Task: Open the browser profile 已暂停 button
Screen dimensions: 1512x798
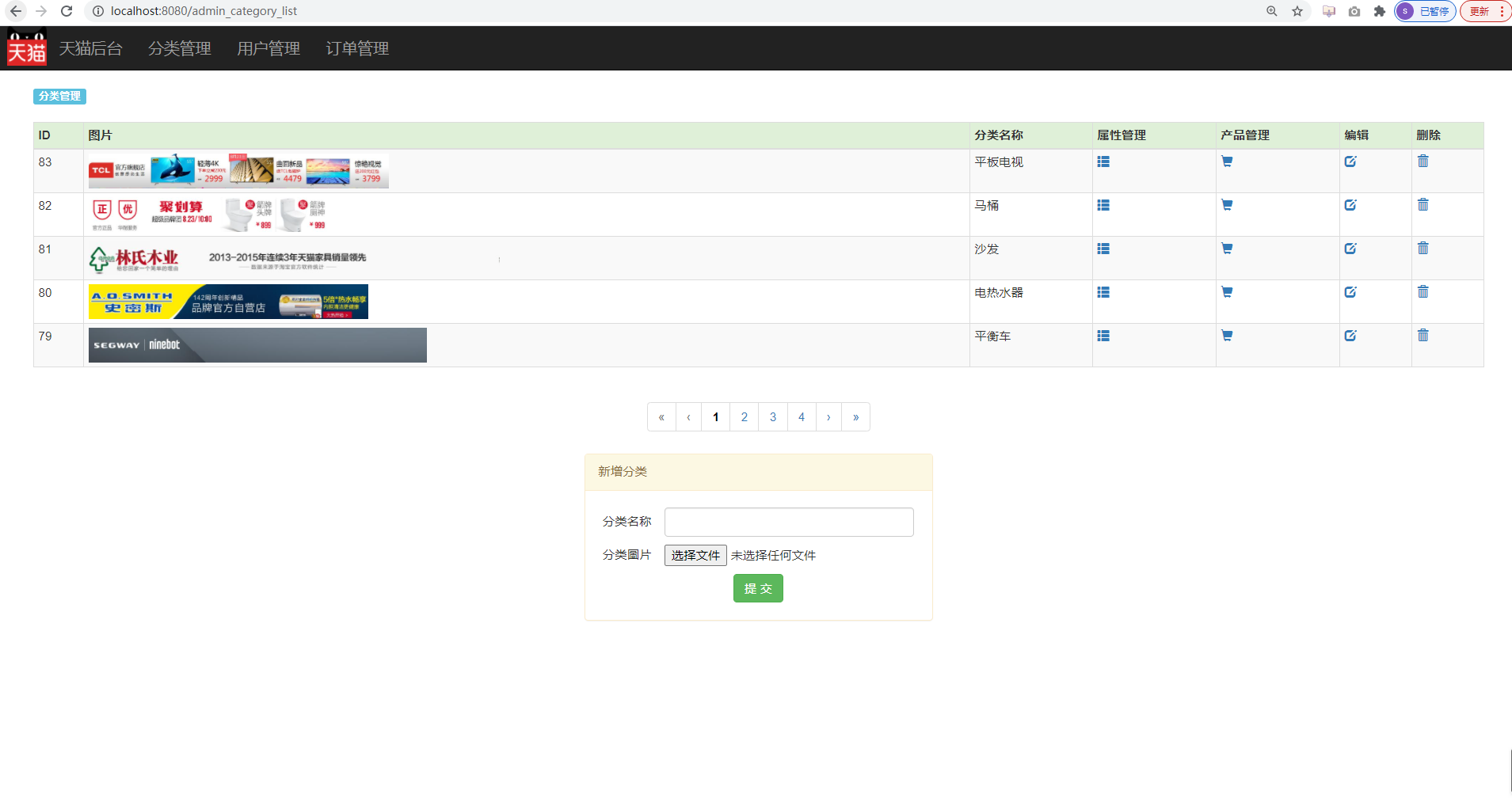Action: click(1425, 11)
